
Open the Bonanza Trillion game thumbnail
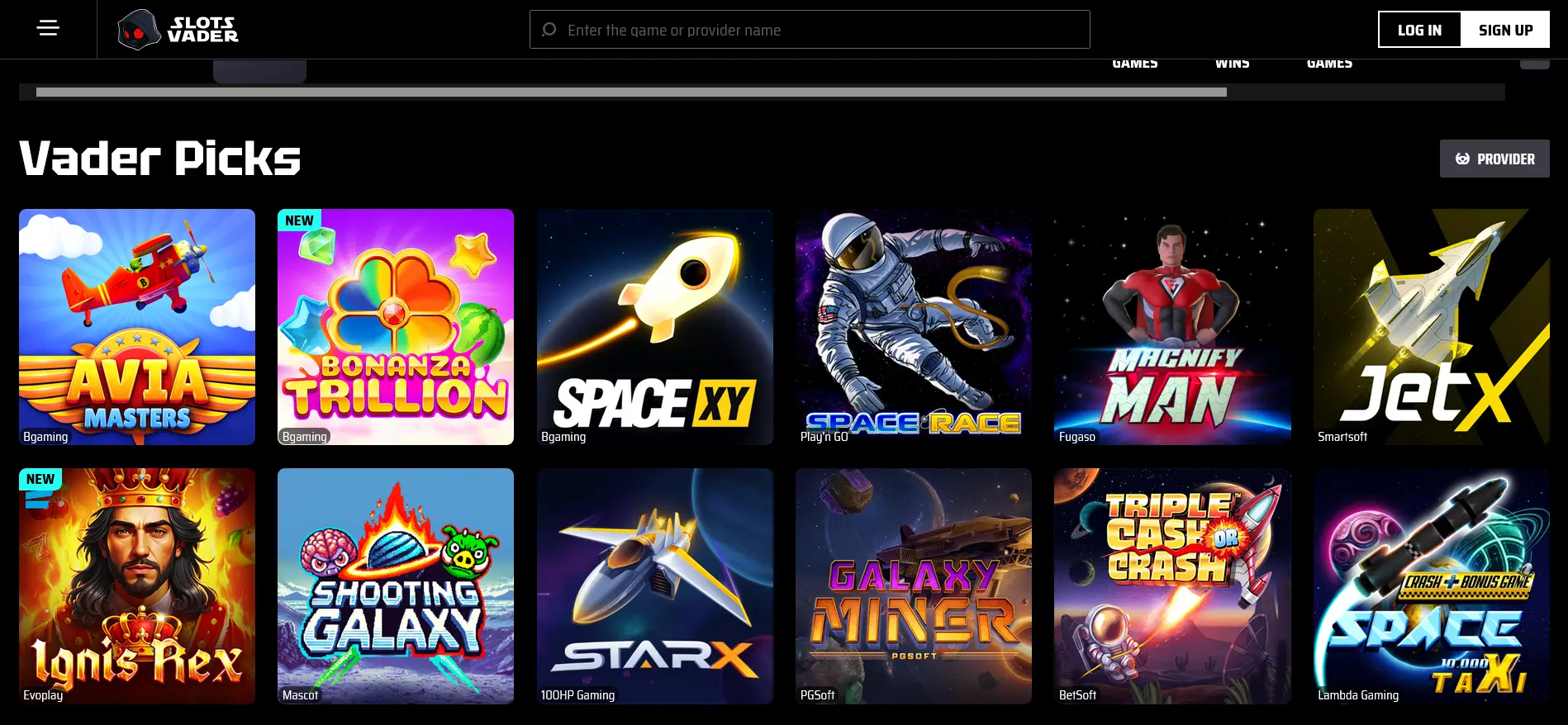coord(396,327)
